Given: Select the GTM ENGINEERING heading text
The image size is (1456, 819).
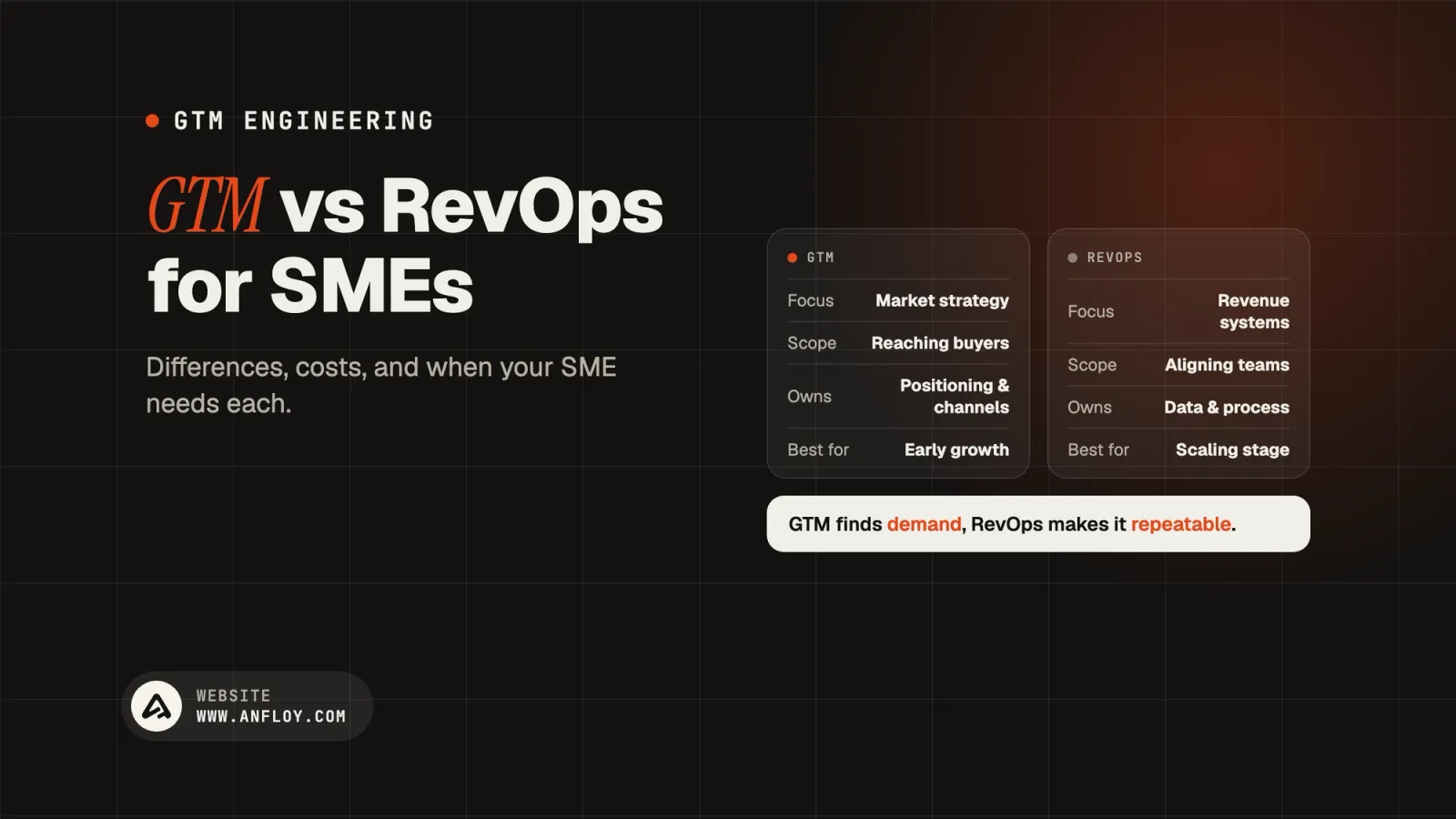Looking at the screenshot, I should [304, 120].
